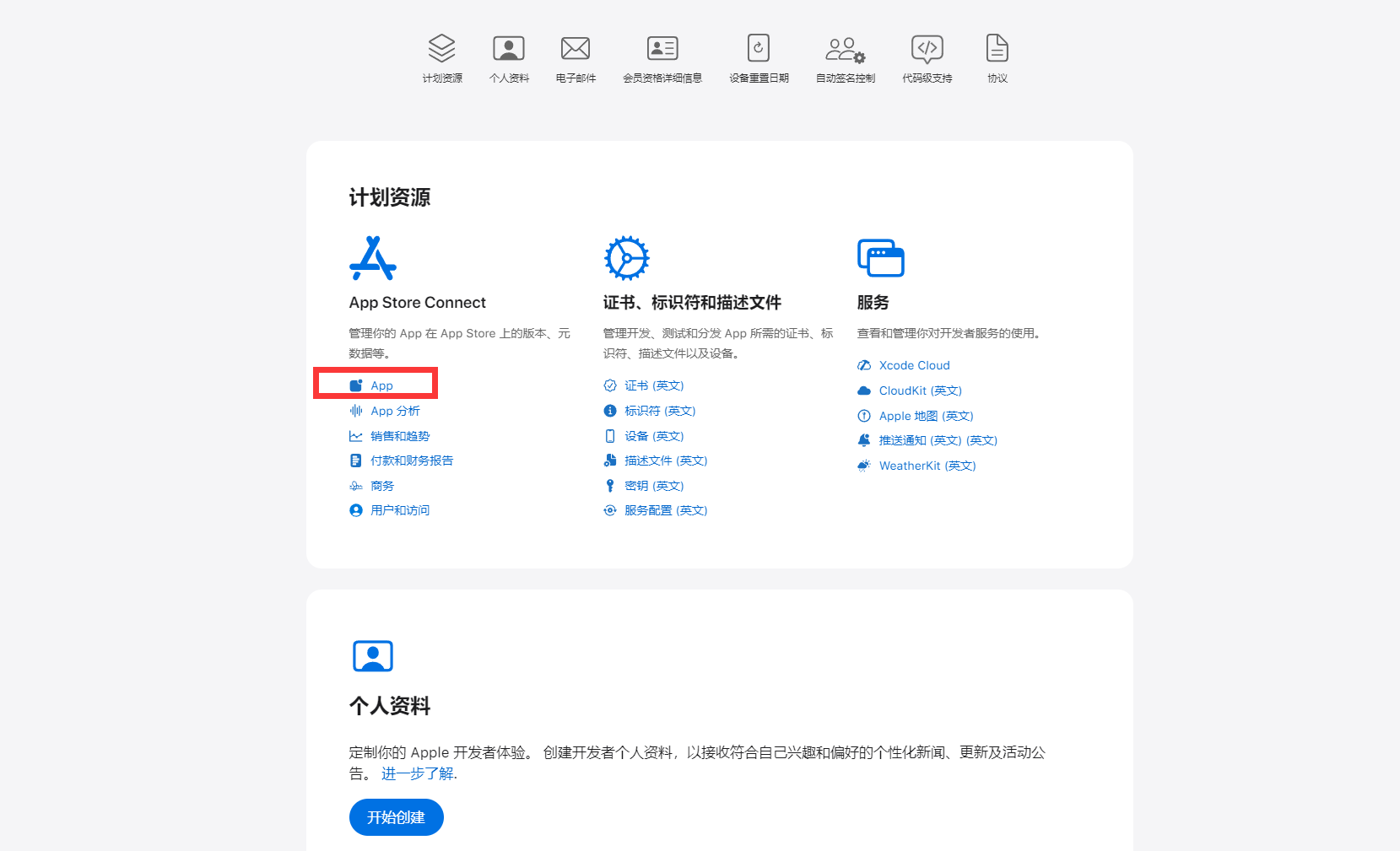Open the 描述文件 (英文) link
1400x851 pixels.
[666, 461]
